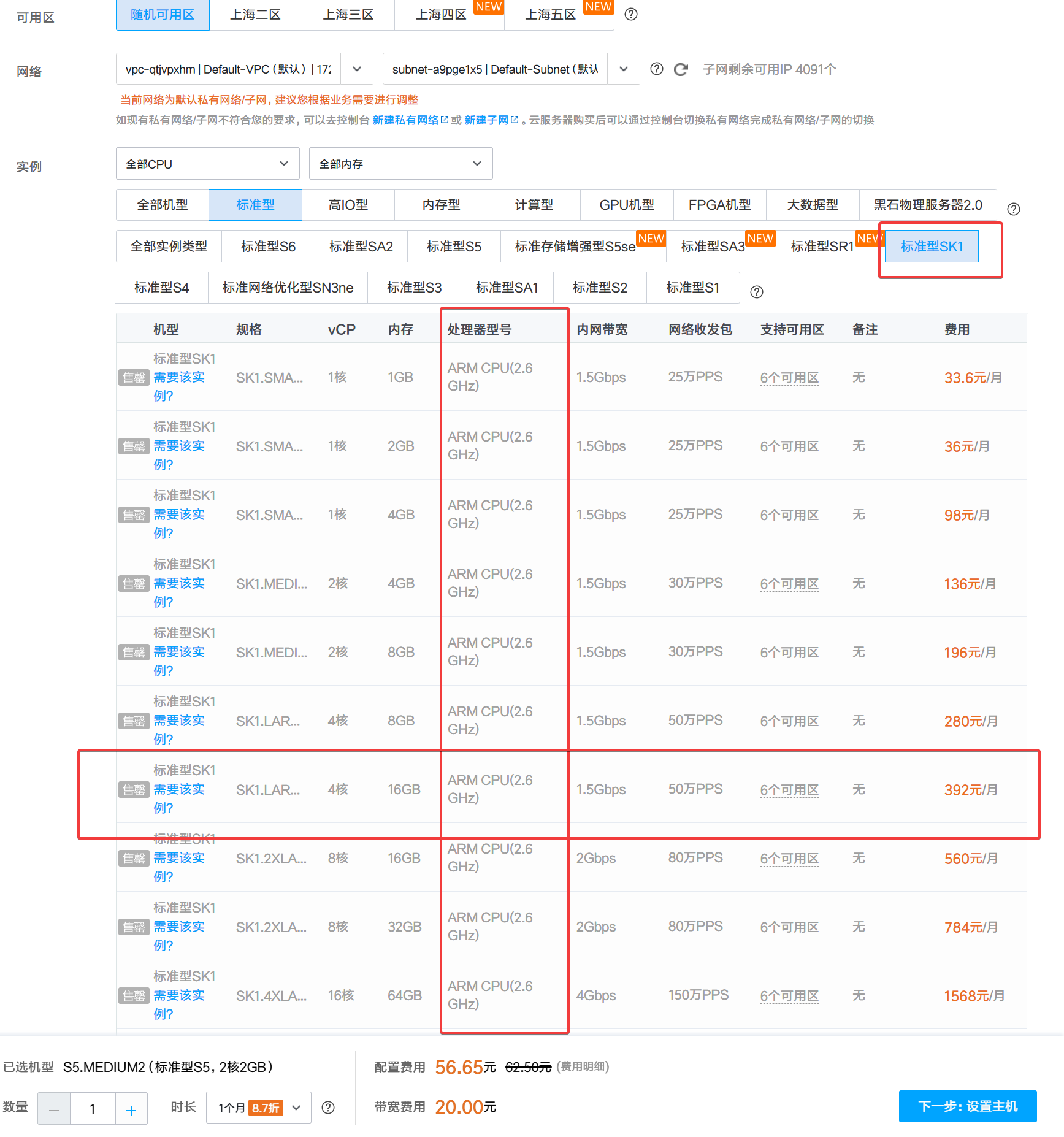1064x1137 pixels.
Task: Select 标准型SA1 instance type
Action: pos(507,288)
